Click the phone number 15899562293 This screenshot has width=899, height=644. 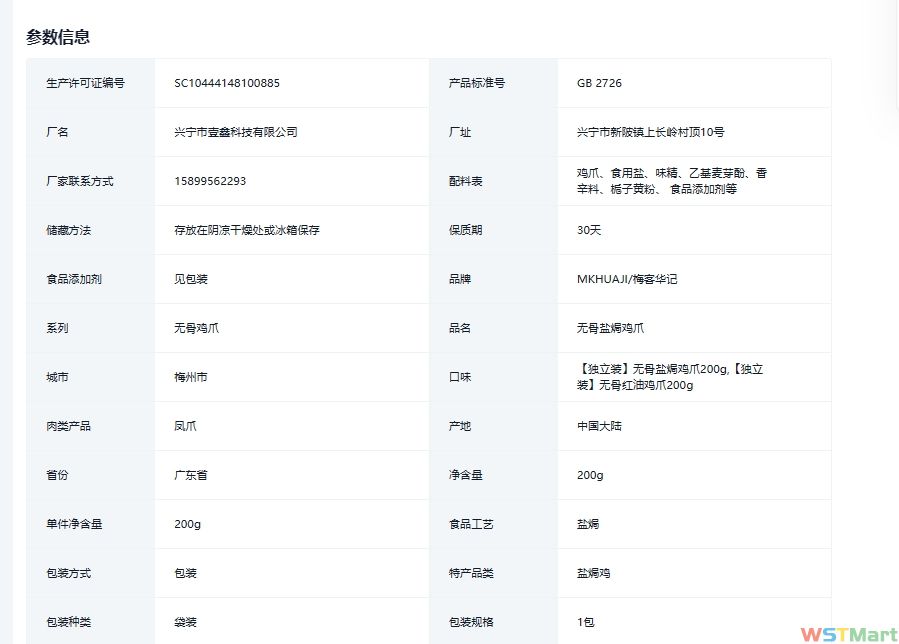coord(210,181)
